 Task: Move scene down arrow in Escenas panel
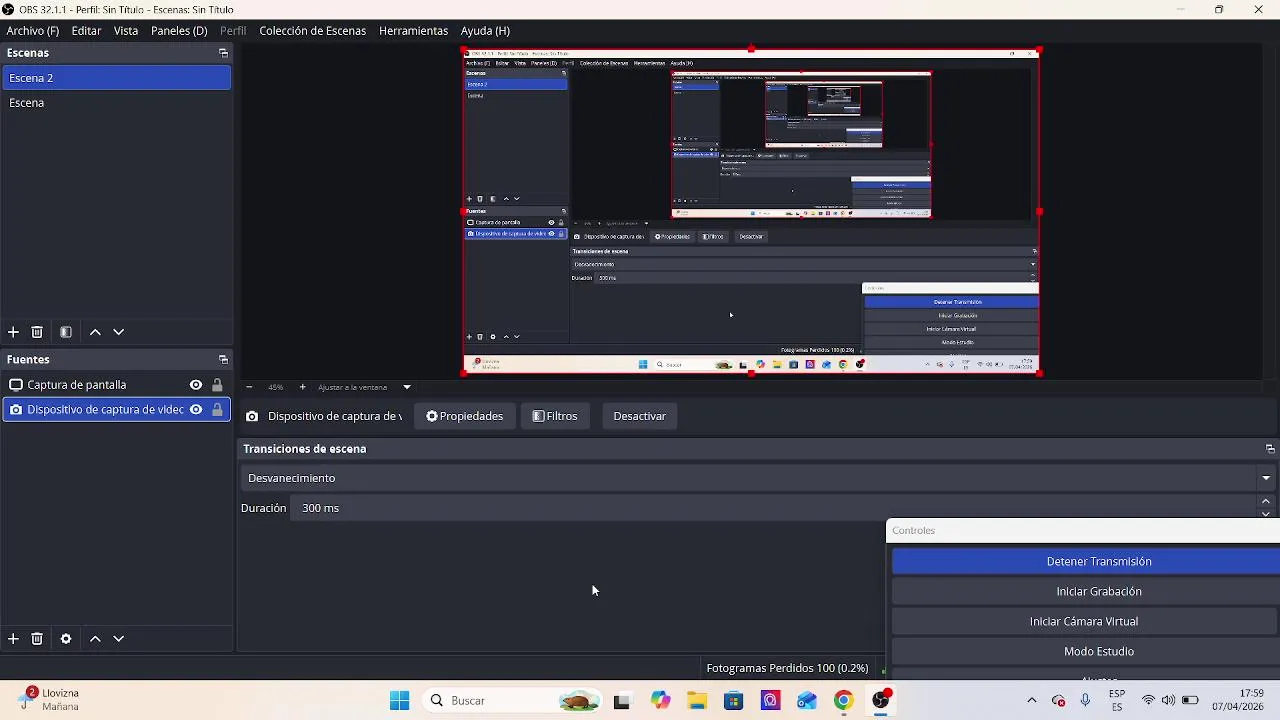119,332
